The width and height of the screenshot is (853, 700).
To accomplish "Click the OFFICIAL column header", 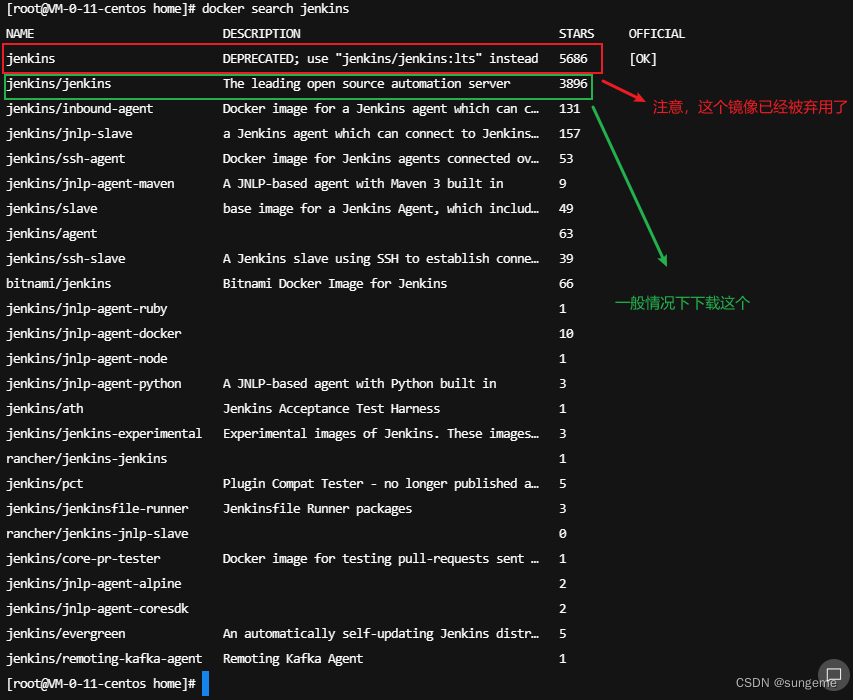I will 656,34.
